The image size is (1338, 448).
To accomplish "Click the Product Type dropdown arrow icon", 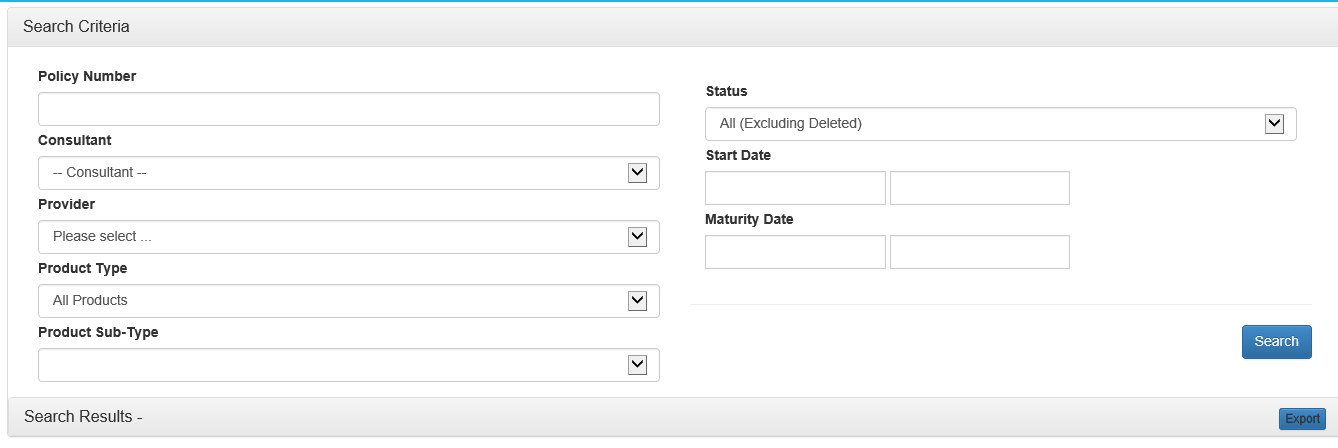I will pyautogui.click(x=637, y=301).
